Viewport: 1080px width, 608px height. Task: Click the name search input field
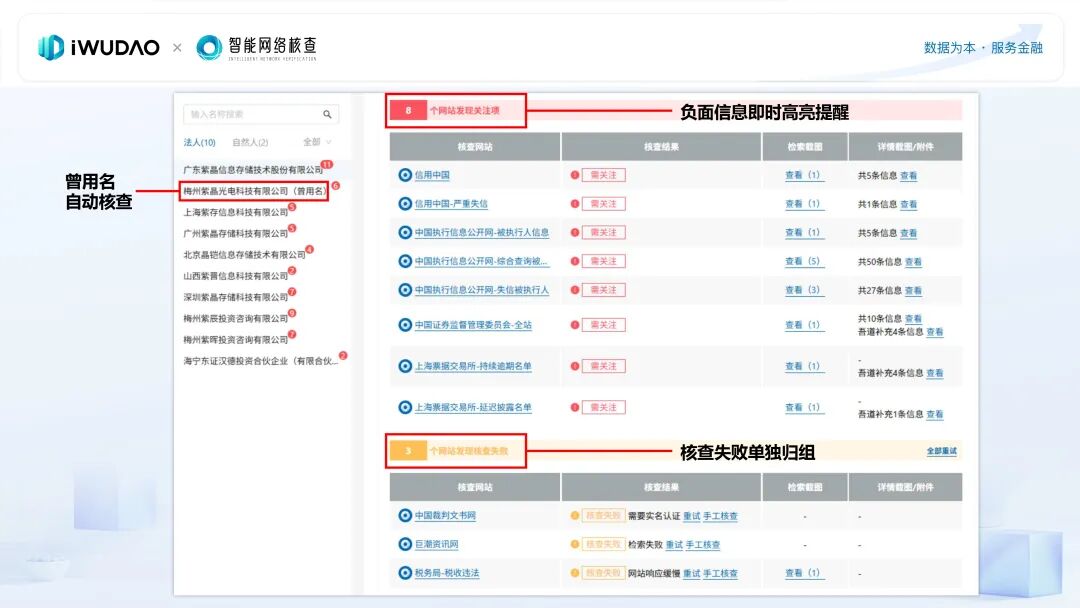click(261, 114)
